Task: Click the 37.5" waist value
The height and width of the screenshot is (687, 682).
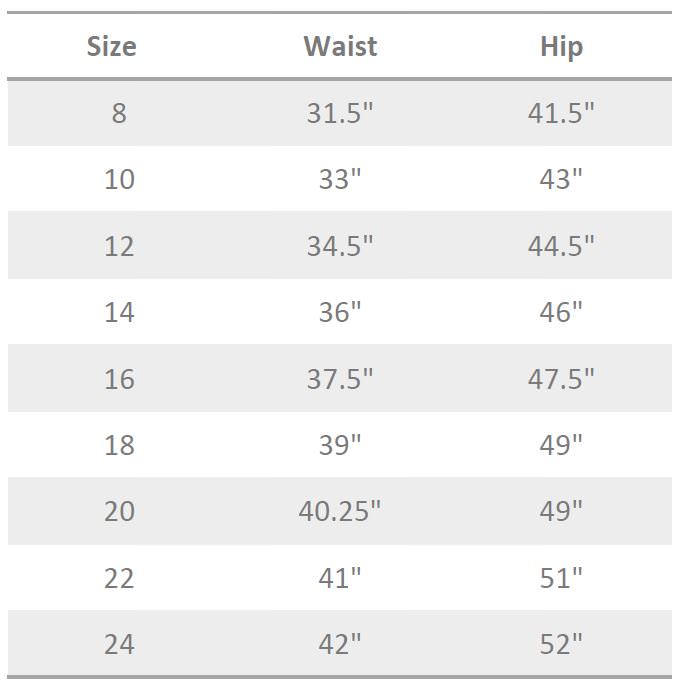Action: (340, 379)
